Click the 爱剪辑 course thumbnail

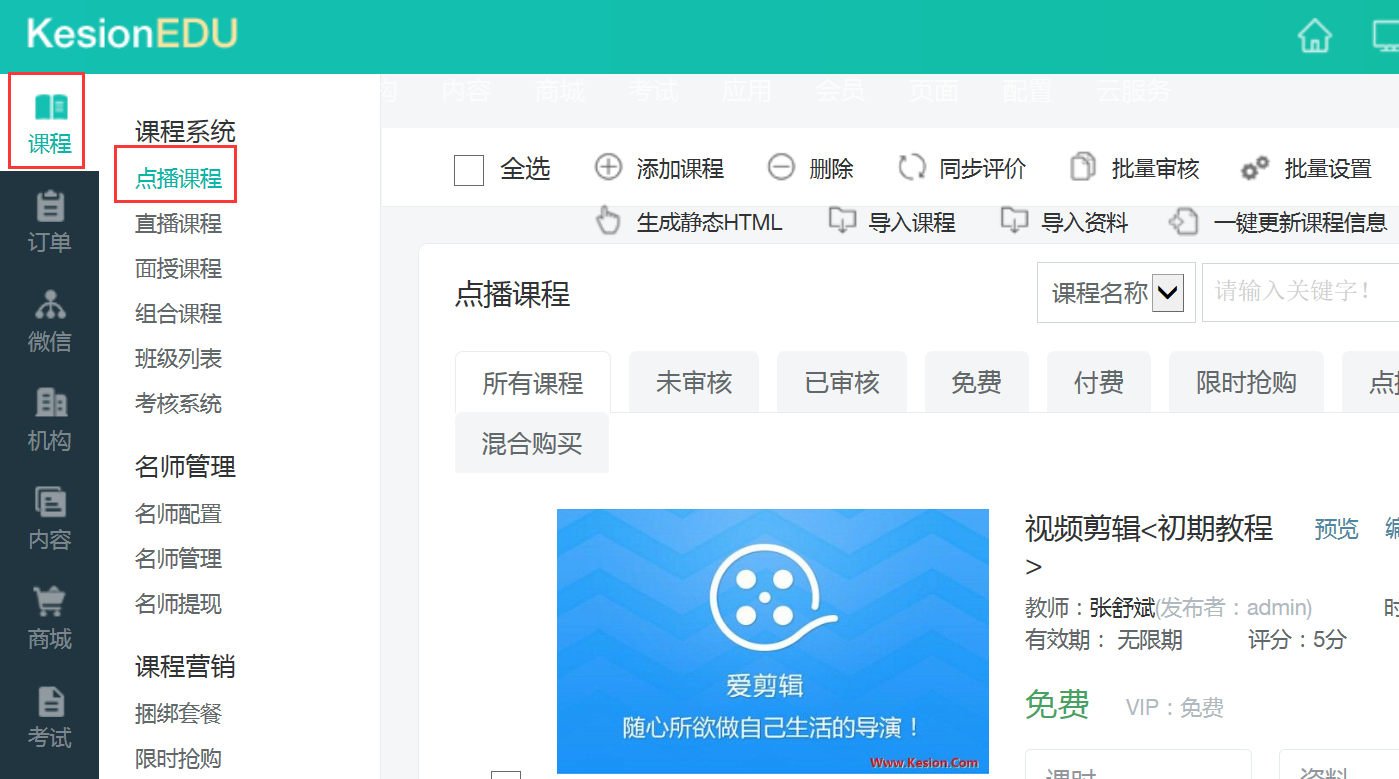[772, 640]
